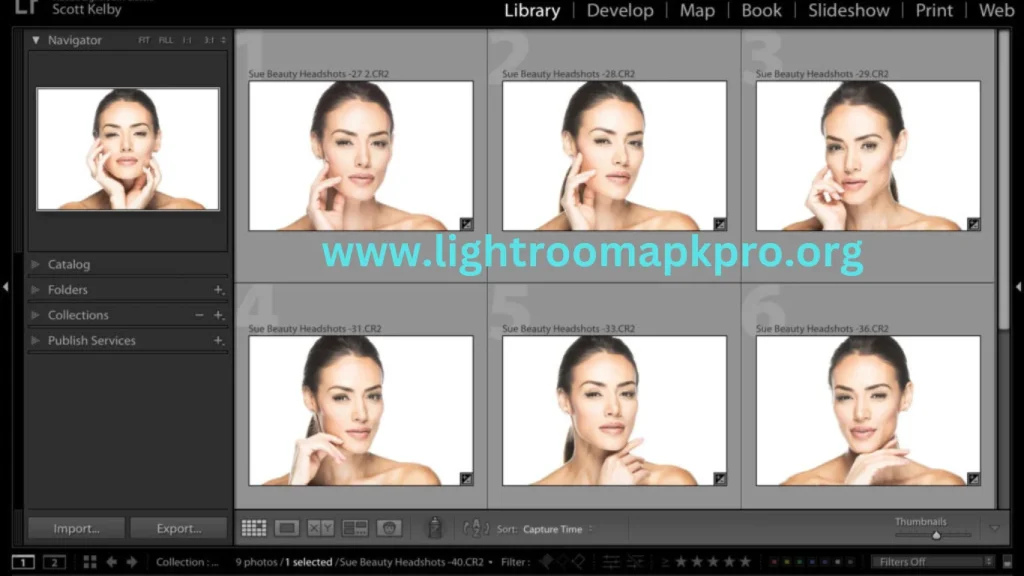Open Compare view with the XY icon
1024x576 pixels.
pyautogui.click(x=320, y=528)
